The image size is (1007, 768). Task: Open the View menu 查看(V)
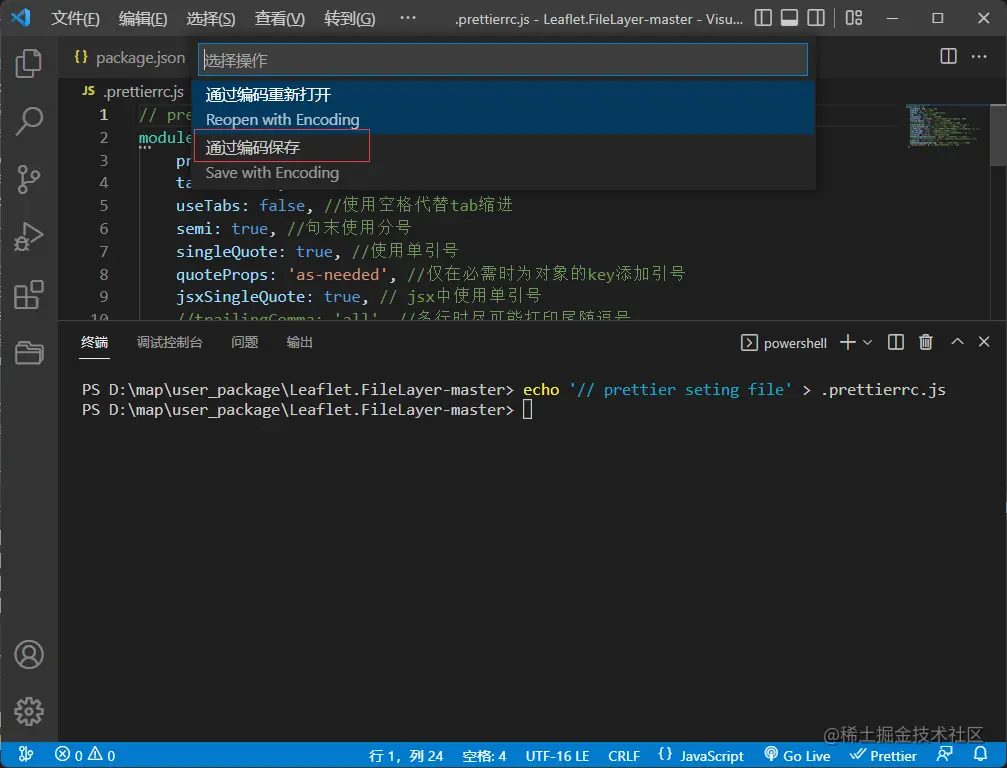click(x=280, y=19)
